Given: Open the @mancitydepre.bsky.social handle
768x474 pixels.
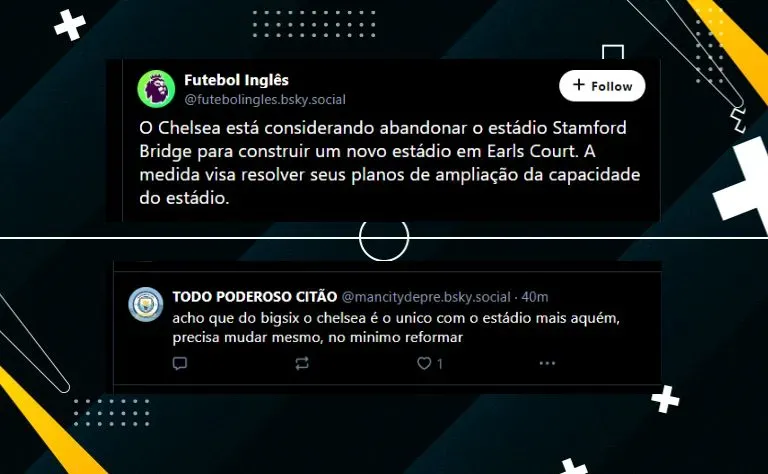Looking at the screenshot, I should (426, 297).
